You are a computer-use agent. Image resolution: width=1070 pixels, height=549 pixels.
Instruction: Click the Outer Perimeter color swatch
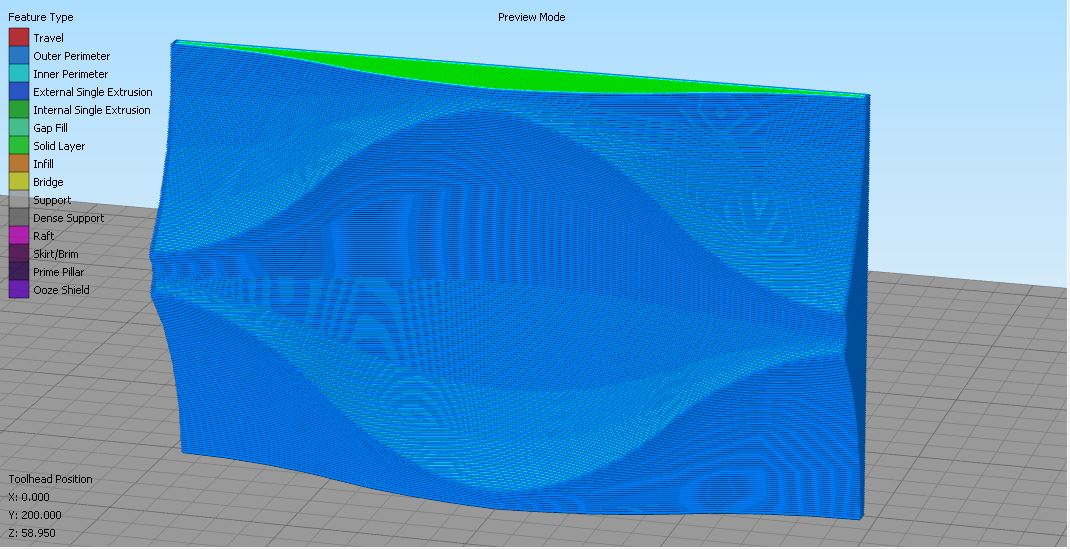coord(18,56)
